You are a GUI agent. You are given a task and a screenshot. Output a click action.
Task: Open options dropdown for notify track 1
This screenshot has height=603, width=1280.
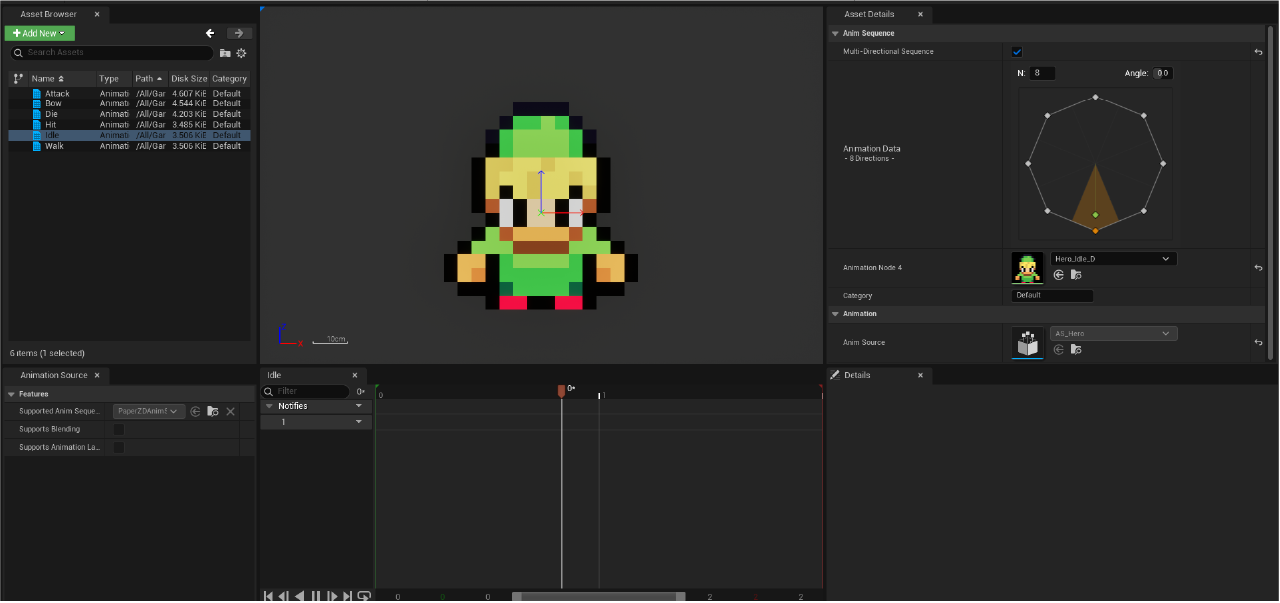coord(359,422)
